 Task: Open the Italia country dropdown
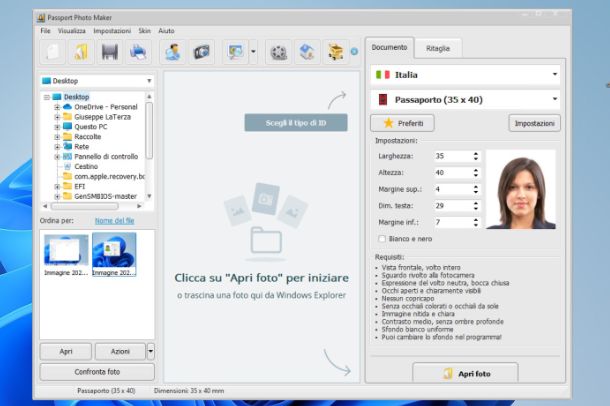(465, 75)
